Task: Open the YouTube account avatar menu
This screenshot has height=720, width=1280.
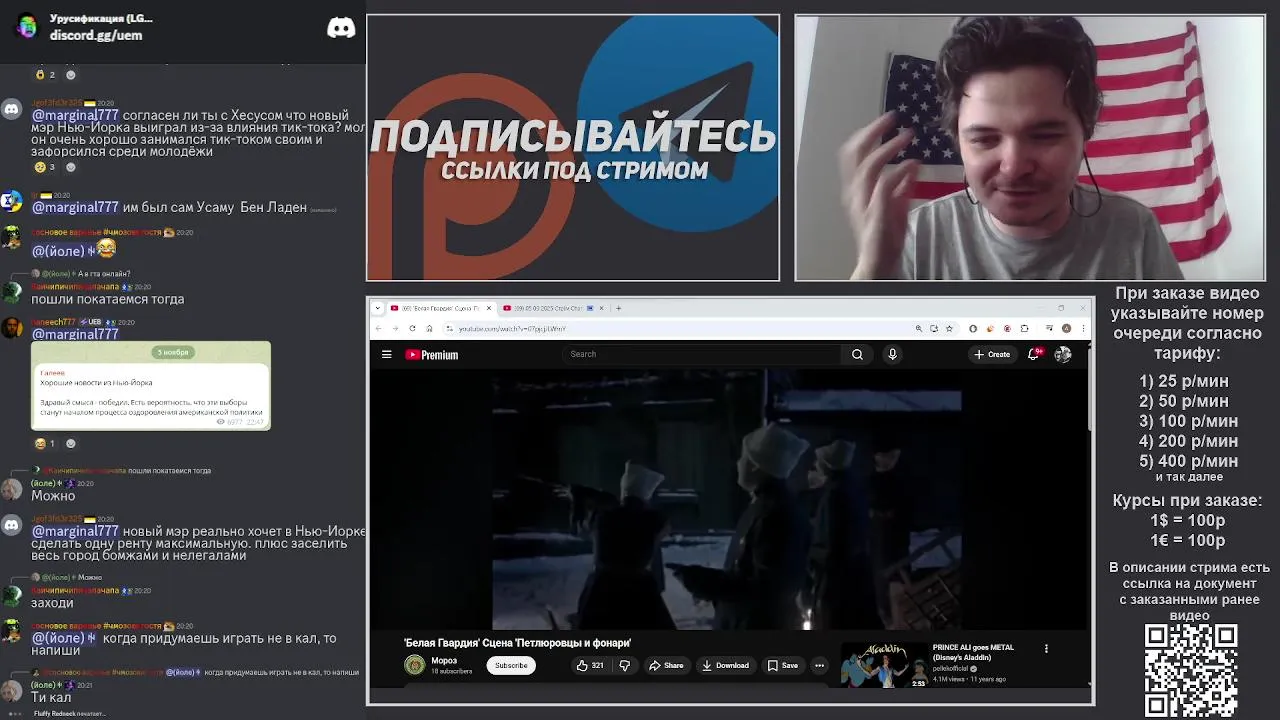Action: 1062,354
